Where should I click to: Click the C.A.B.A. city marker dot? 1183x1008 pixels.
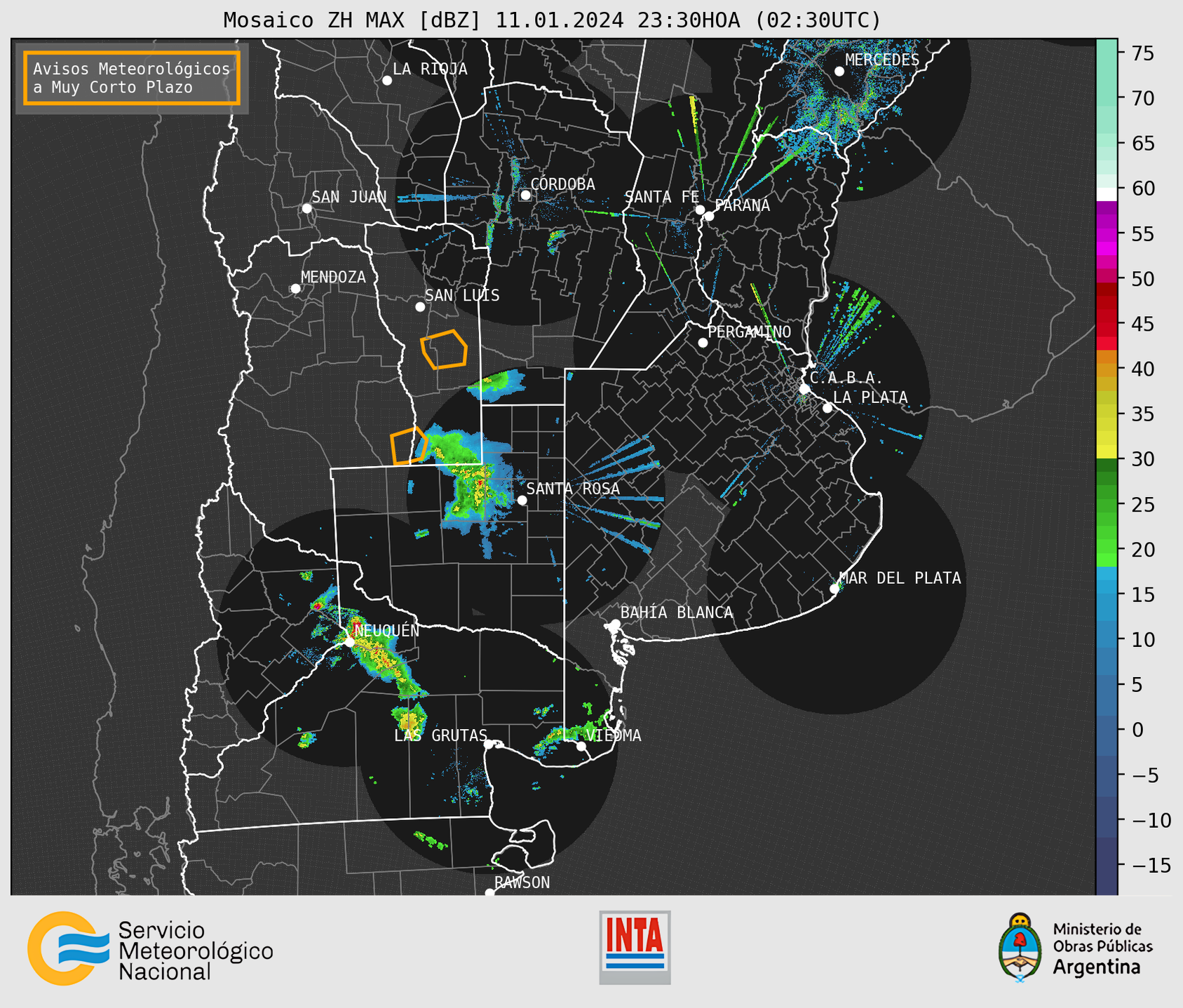(804, 388)
